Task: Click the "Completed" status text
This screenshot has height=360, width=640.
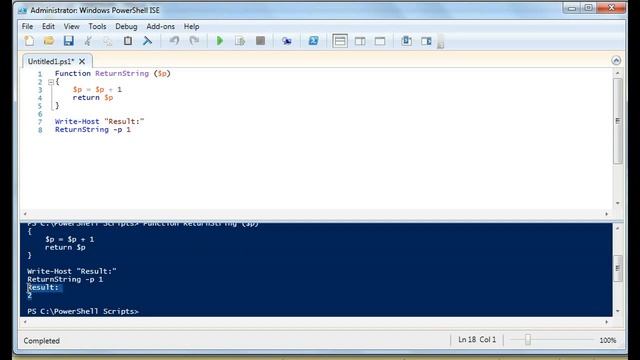Action: [x=42, y=340]
